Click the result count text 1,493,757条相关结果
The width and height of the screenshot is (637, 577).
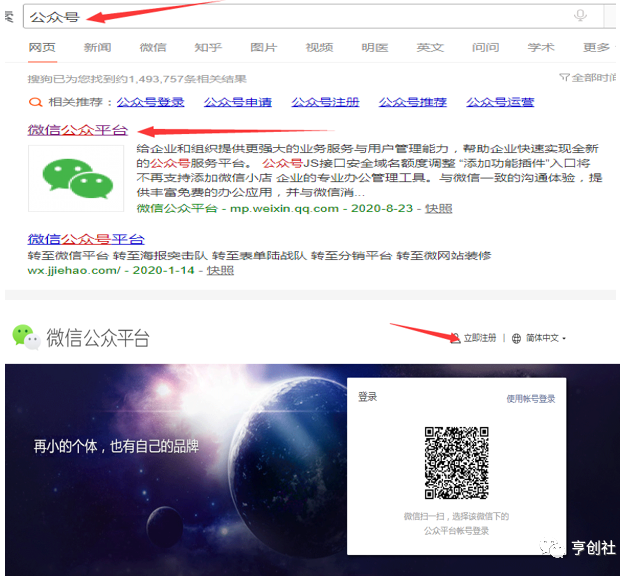pyautogui.click(x=187, y=79)
